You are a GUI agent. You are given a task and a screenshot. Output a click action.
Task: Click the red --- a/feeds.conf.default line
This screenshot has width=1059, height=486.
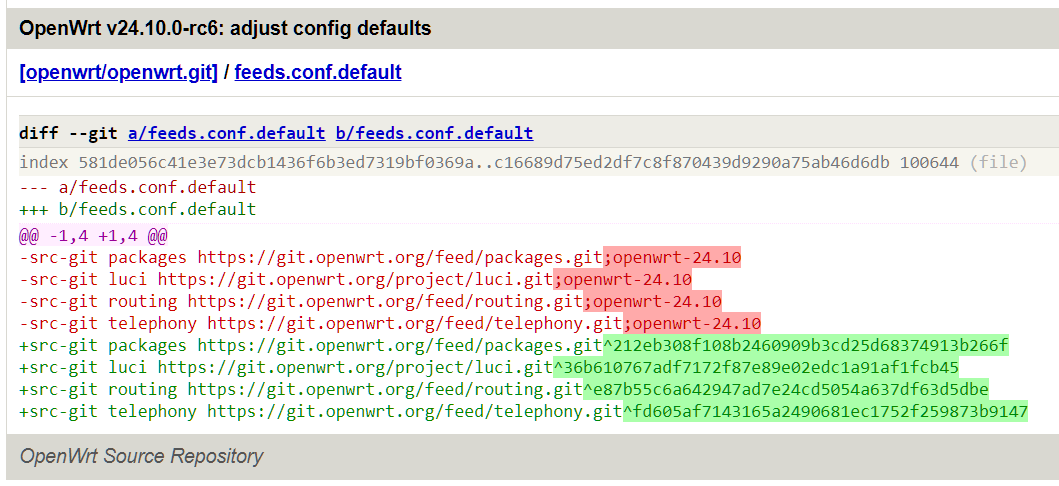click(138, 187)
